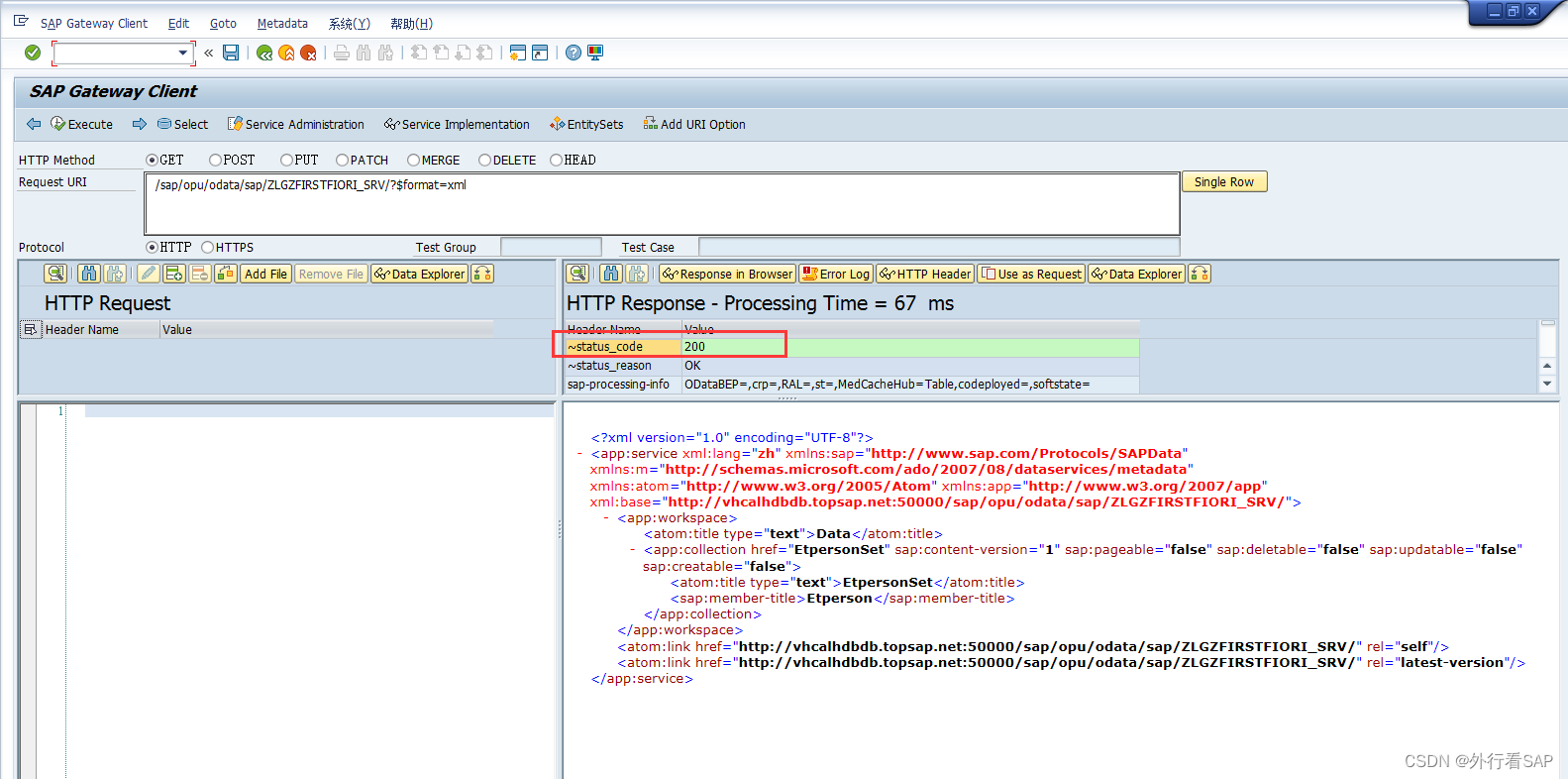1568x779 pixels.
Task: Choose the HTTPS protocol option
Action: pos(207,247)
